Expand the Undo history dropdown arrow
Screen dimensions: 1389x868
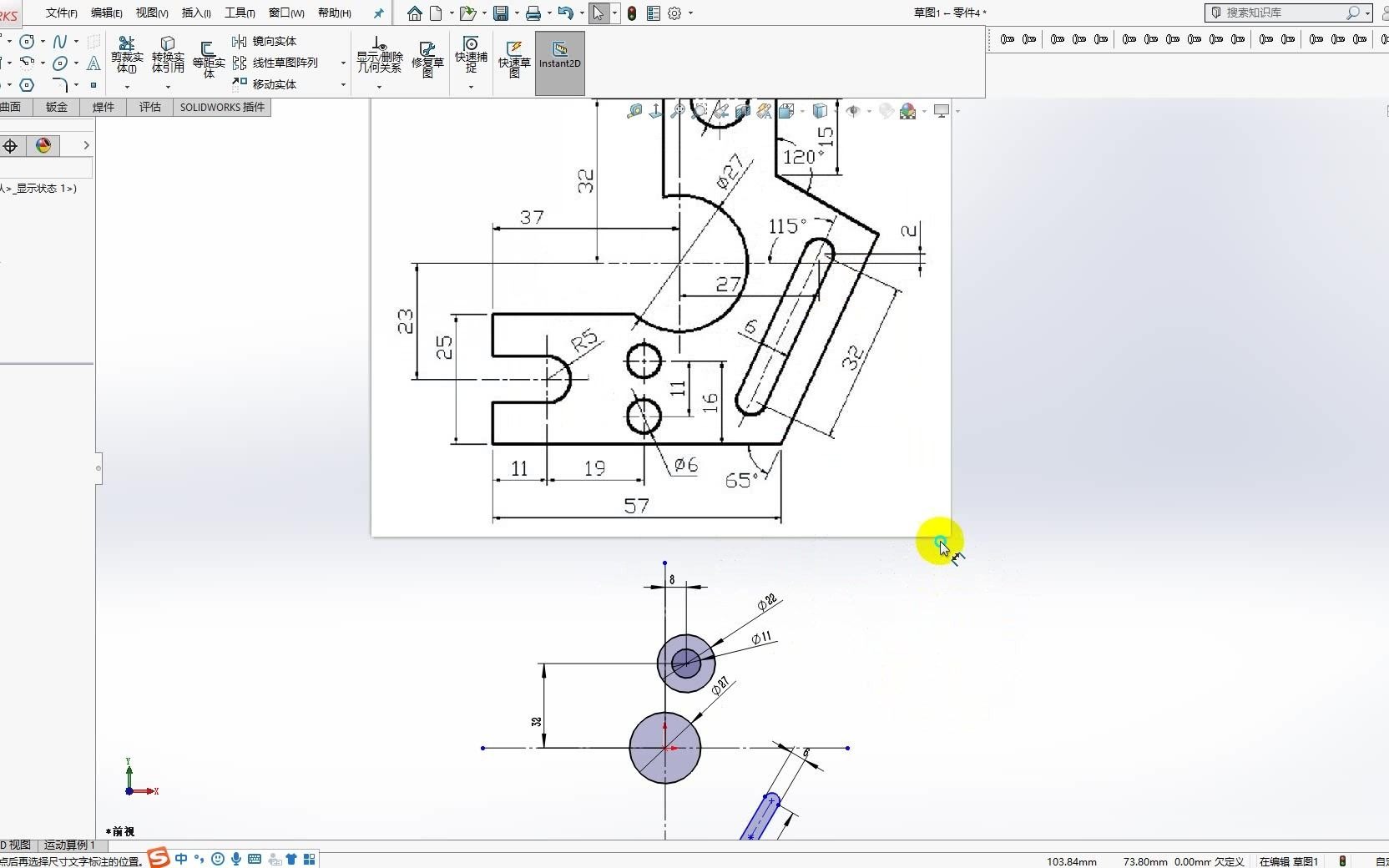click(582, 13)
